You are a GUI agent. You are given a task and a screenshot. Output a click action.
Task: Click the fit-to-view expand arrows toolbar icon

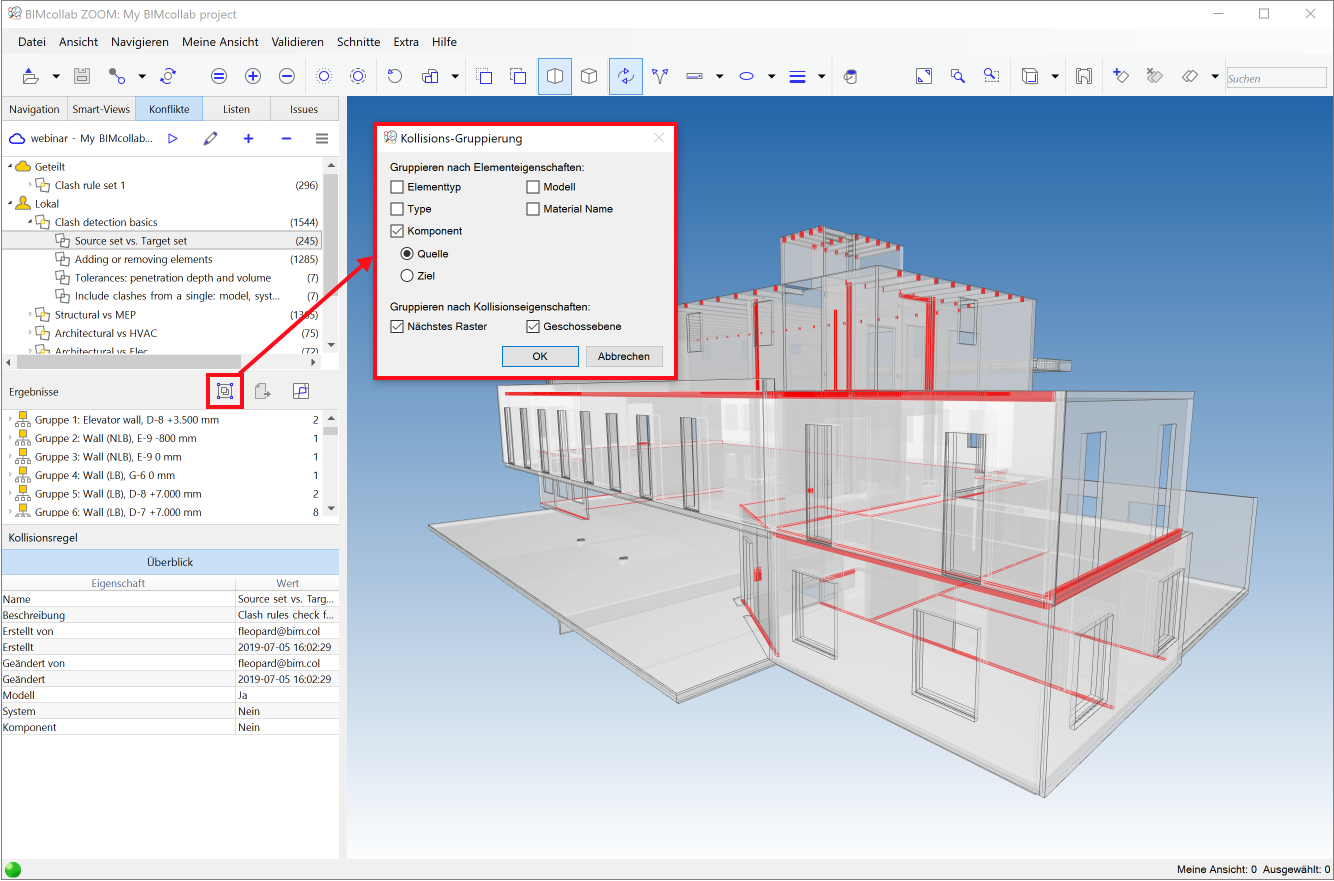[x=923, y=76]
